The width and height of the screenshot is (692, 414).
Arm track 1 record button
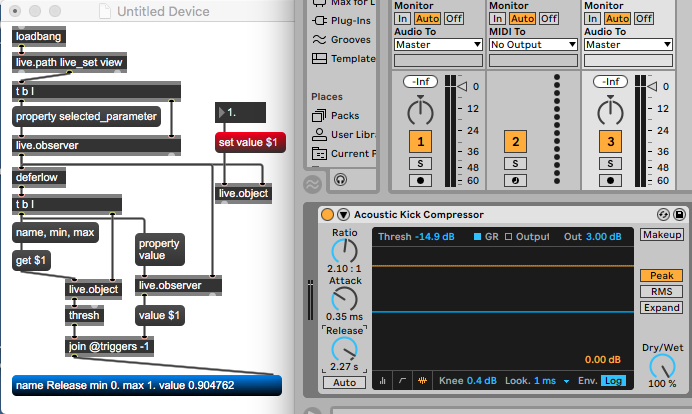coord(423,180)
